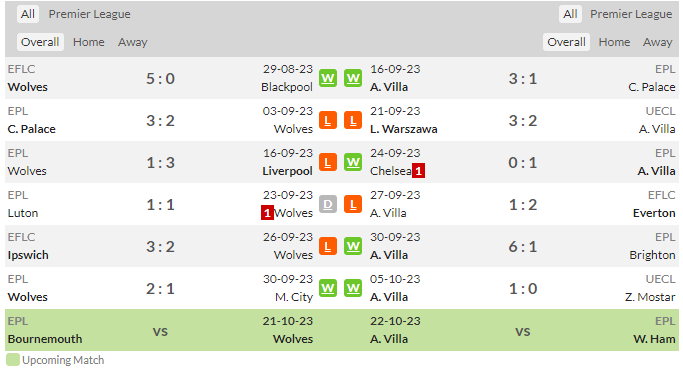
Task: Click the L badge for C. Palace vs Wolves
Action: [328, 120]
